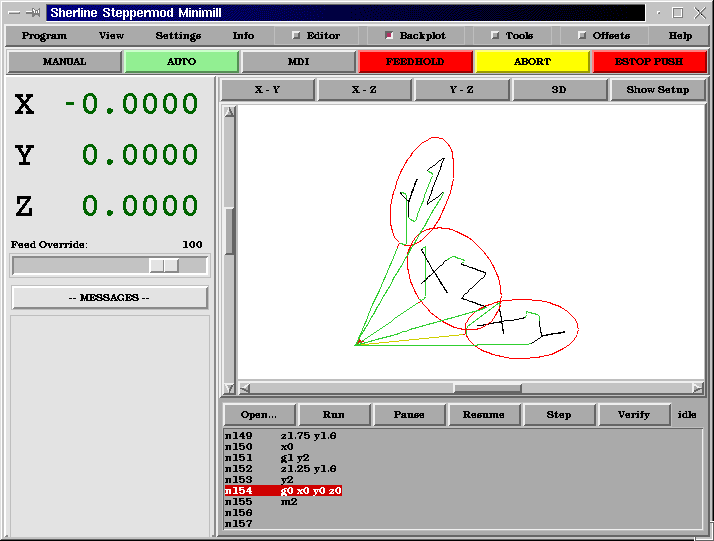
Task: Toggle the Backplot checkbox
Action: click(389, 36)
